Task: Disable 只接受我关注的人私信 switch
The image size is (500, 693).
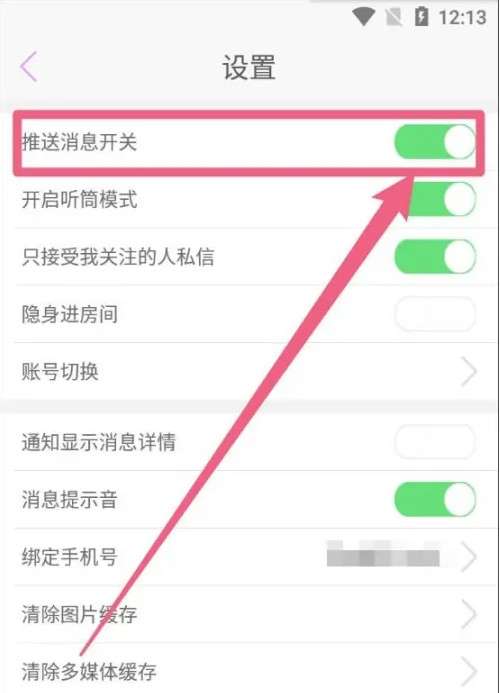Action: (x=435, y=256)
